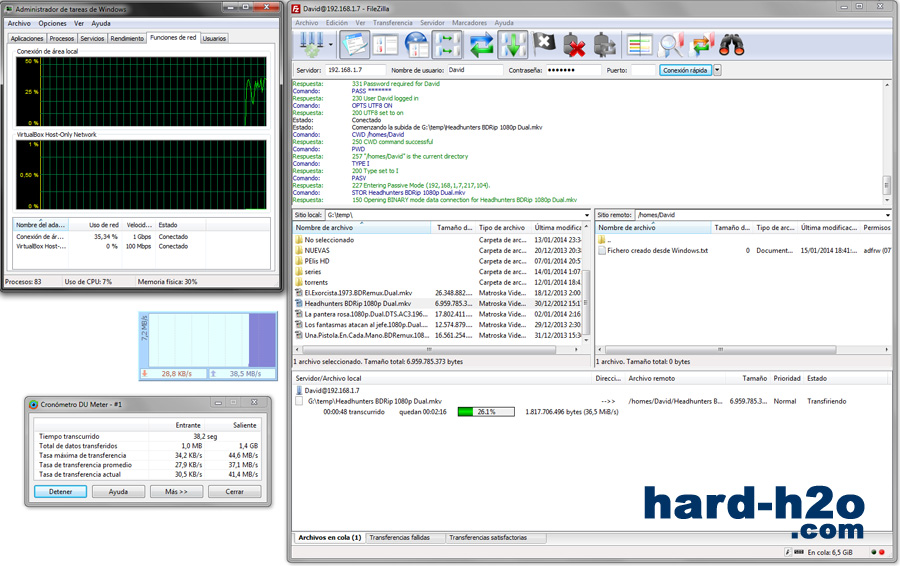Open the FileZilla Site Manager icon
This screenshot has width=900, height=566.
pos(311,45)
